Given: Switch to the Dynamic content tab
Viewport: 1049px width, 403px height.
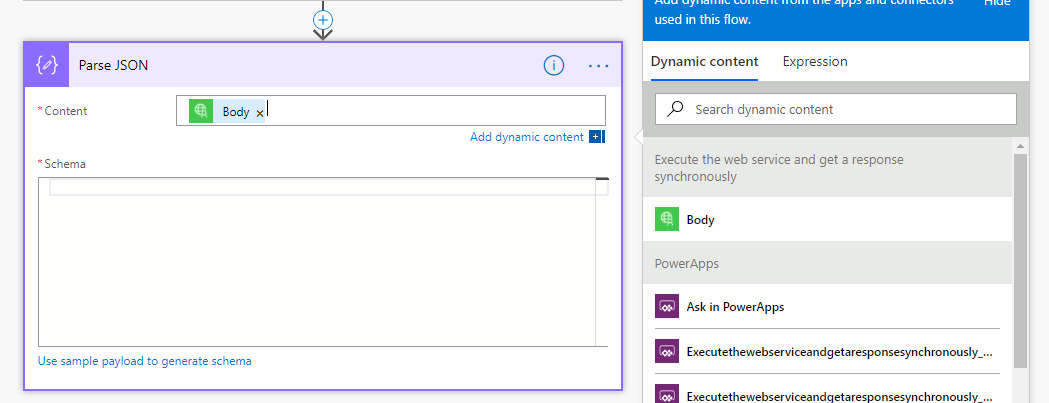Looking at the screenshot, I should 704,61.
